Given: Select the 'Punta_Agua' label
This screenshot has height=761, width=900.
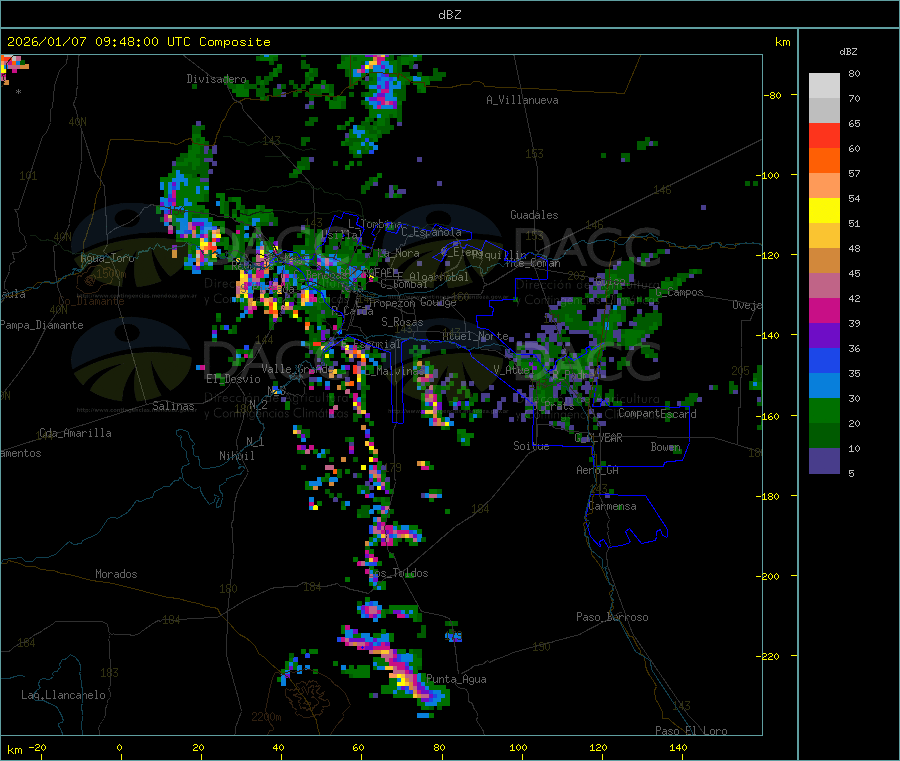Looking at the screenshot, I should click(456, 679).
